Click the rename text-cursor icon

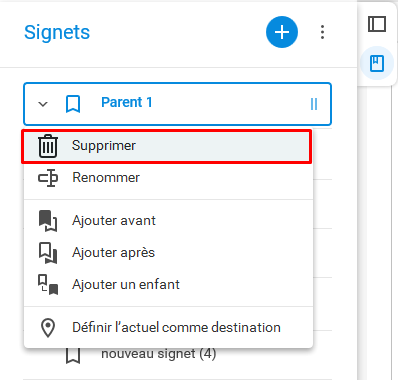(48, 178)
